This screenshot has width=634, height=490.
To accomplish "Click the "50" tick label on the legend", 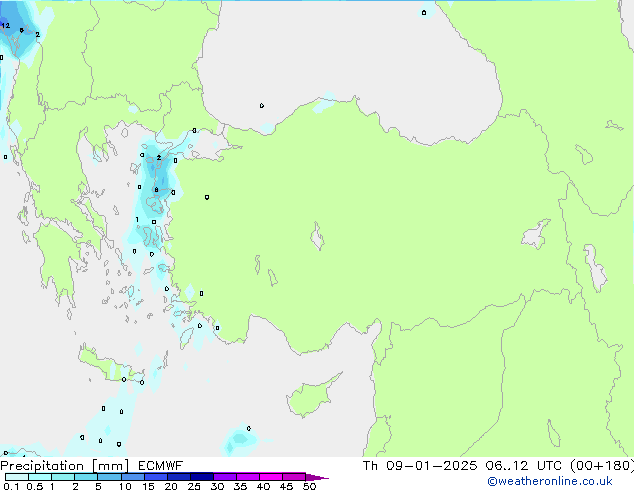I will [310, 486].
